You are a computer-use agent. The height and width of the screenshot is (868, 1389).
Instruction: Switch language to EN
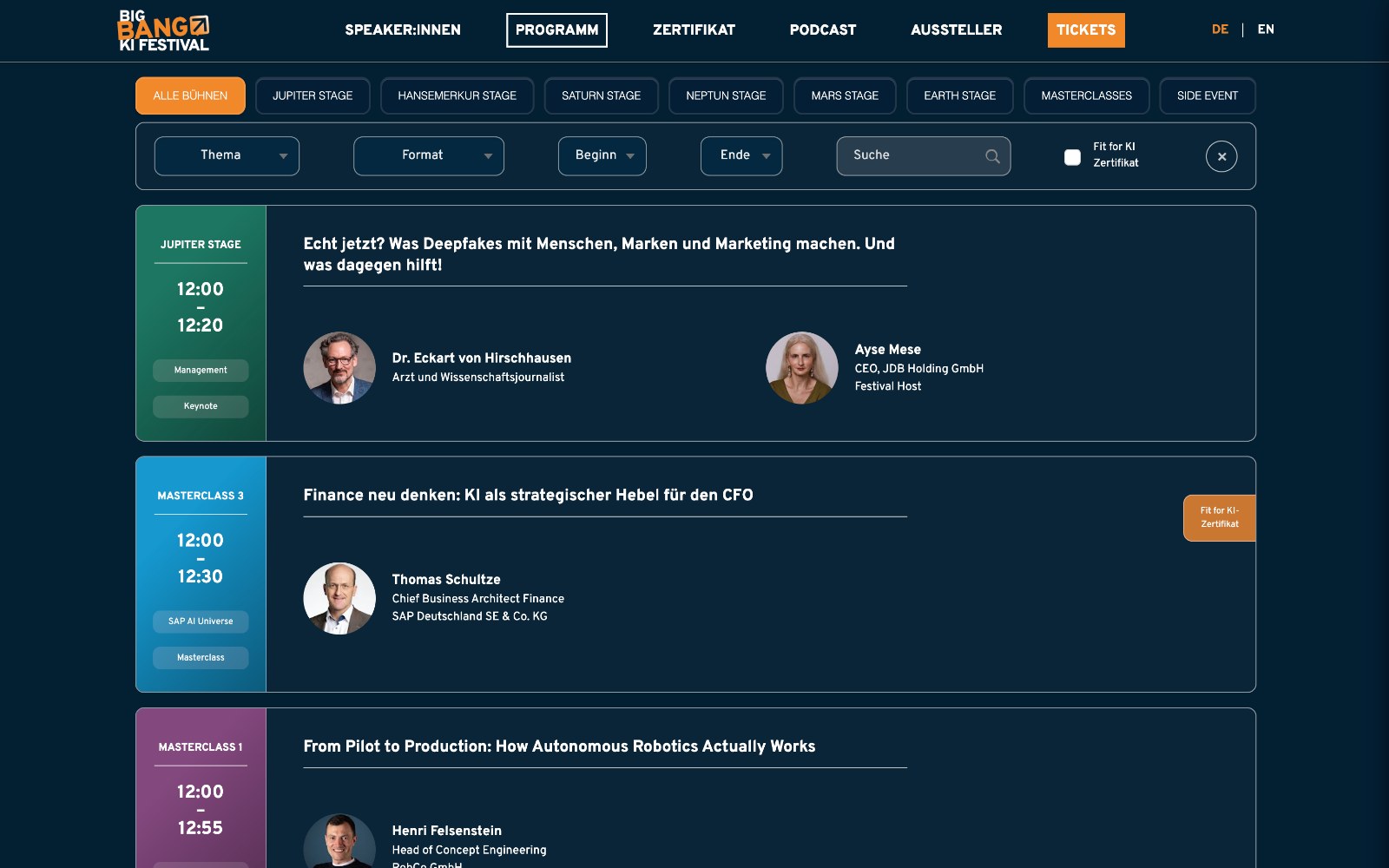1266,30
